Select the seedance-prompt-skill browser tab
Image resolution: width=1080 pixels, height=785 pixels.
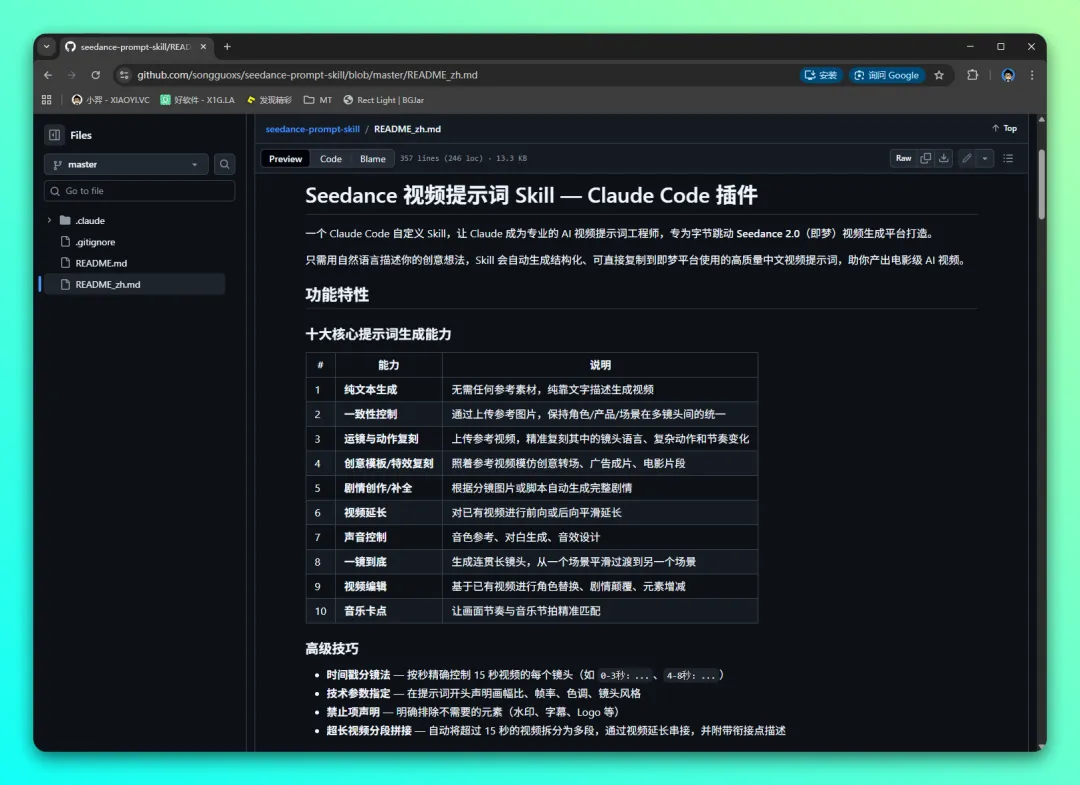(135, 47)
